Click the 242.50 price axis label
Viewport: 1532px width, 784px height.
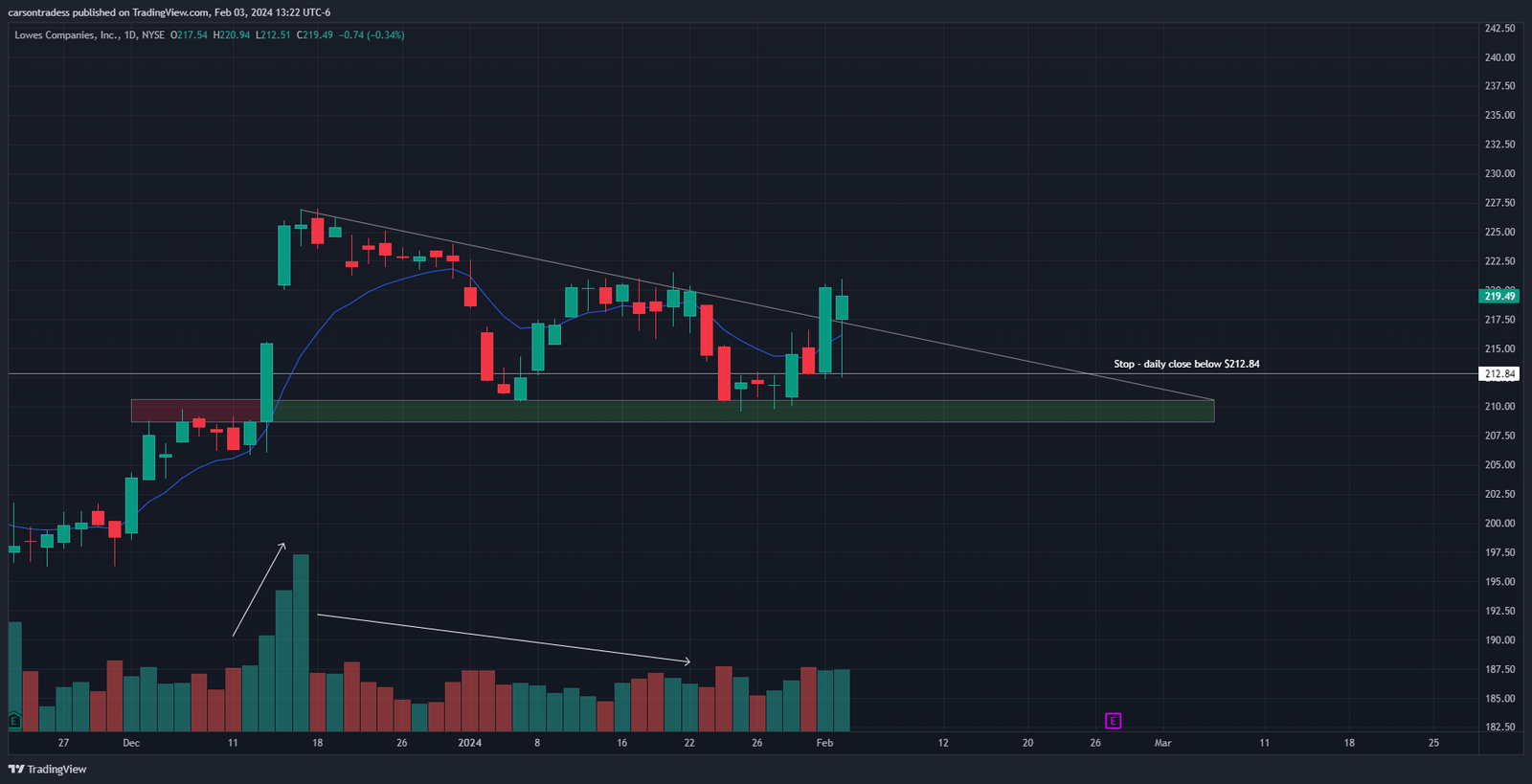pyautogui.click(x=1499, y=28)
